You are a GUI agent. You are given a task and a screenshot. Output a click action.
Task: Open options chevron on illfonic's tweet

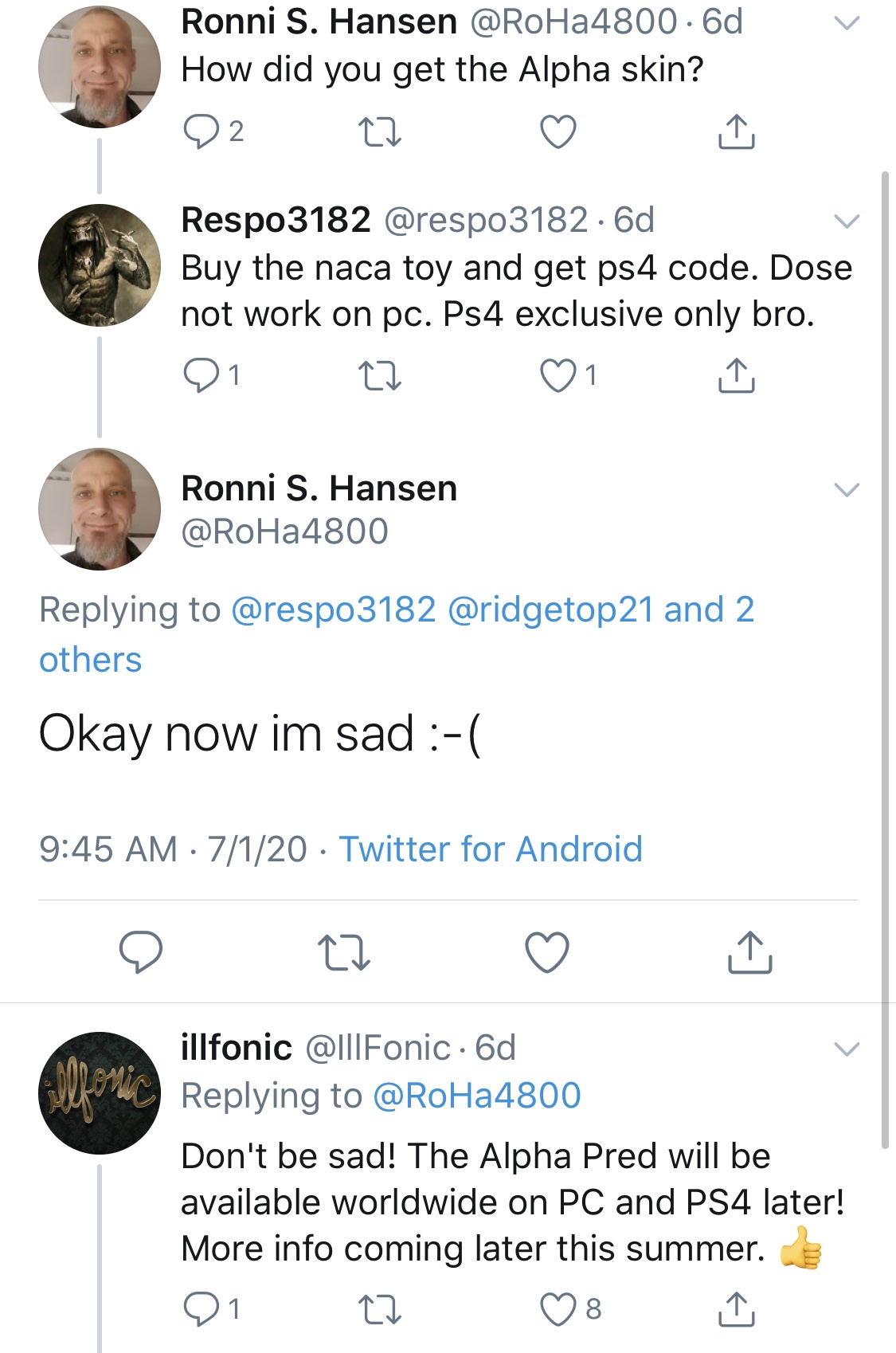[x=847, y=1049]
